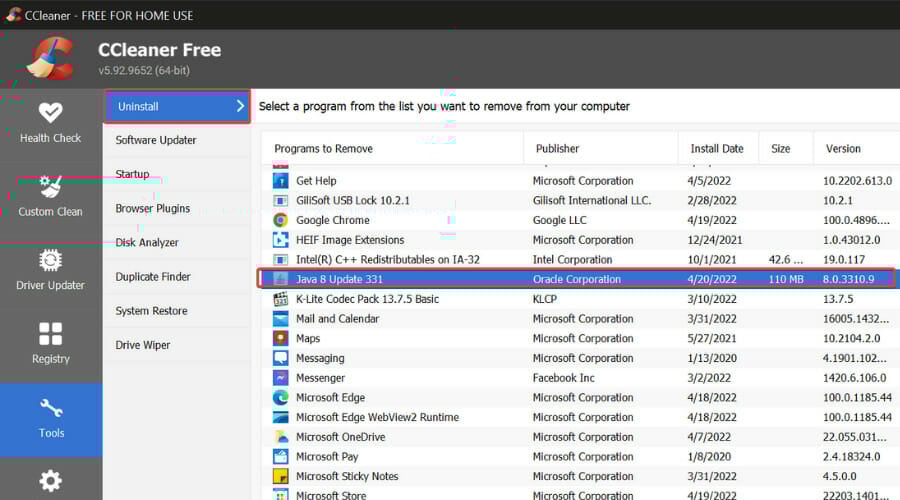Image resolution: width=900 pixels, height=500 pixels.
Task: Click Microsoft Edge program icon
Action: pyautogui.click(x=280, y=397)
